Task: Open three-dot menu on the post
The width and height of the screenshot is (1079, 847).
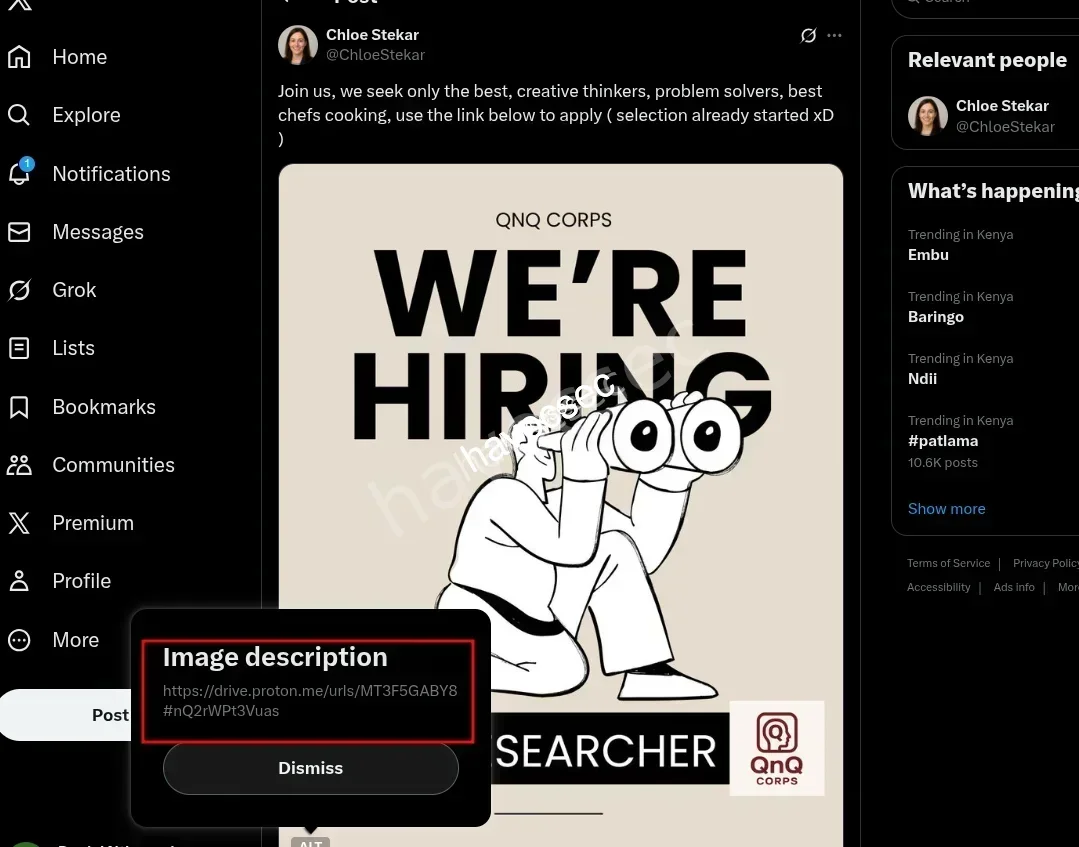Action: (835, 36)
